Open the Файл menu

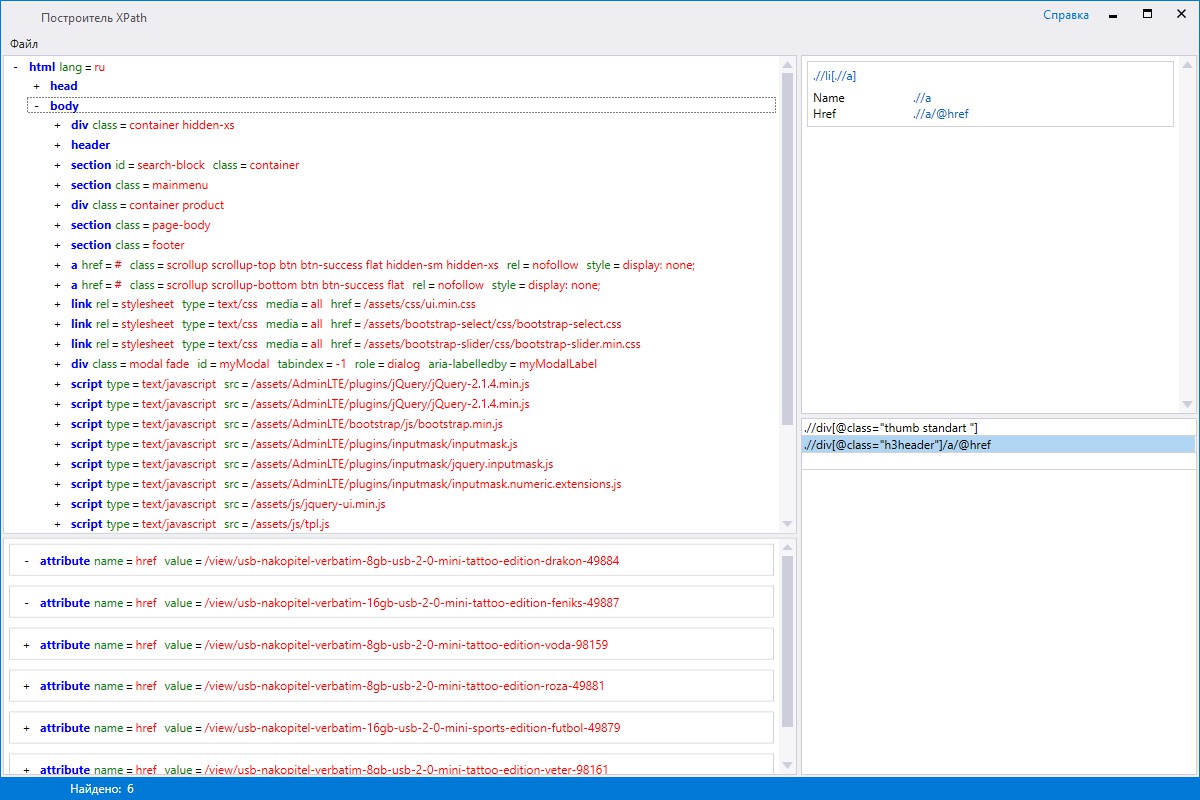(x=24, y=43)
